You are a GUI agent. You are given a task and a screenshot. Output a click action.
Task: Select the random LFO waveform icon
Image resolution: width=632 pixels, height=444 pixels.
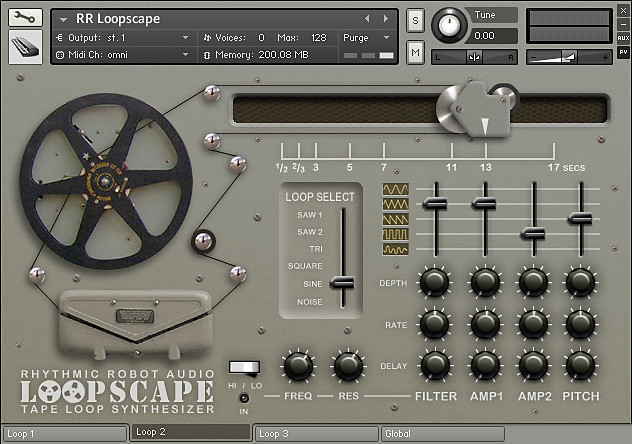(x=395, y=250)
